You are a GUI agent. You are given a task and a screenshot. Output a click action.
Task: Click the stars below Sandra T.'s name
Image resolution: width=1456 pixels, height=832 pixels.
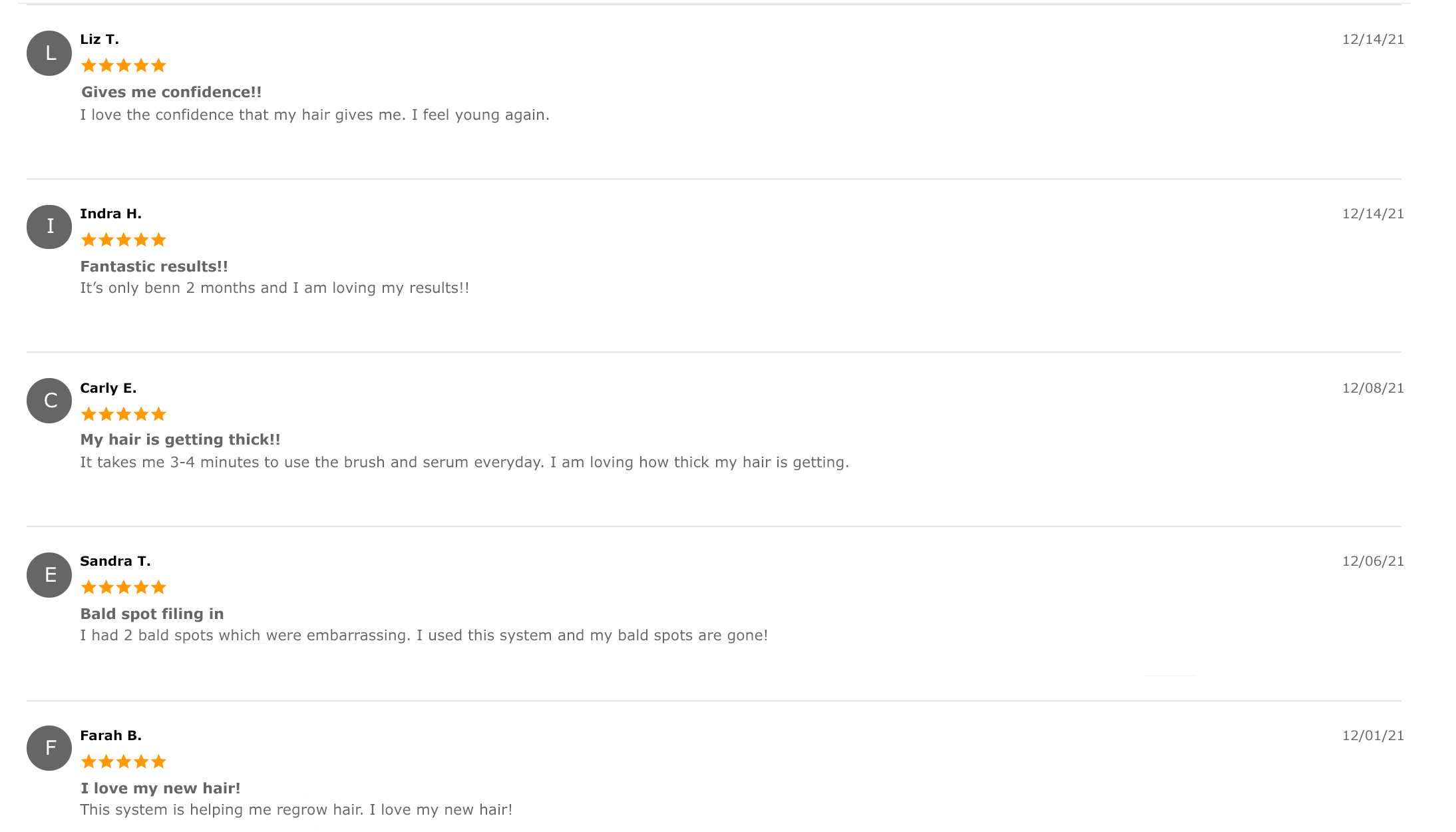coord(123,587)
